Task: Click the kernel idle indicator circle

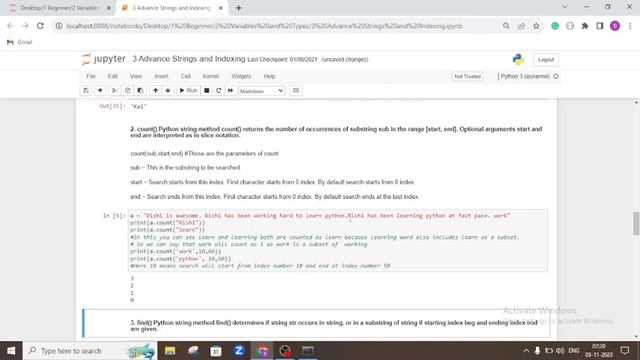Action: [x=556, y=76]
